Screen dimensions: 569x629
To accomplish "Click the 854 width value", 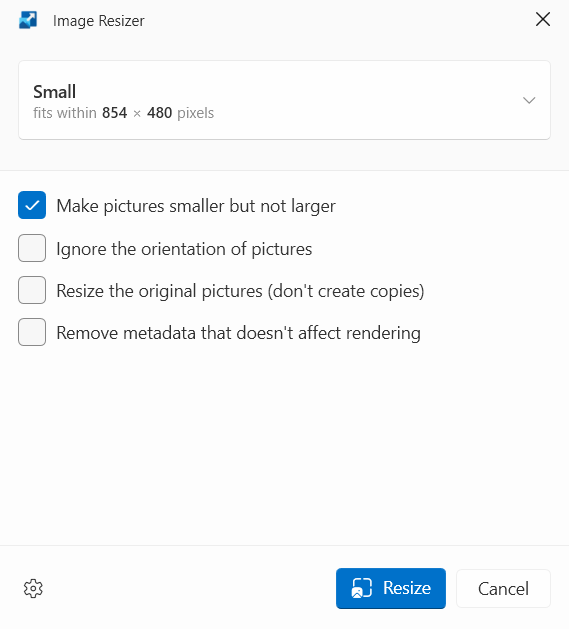I will pos(114,113).
